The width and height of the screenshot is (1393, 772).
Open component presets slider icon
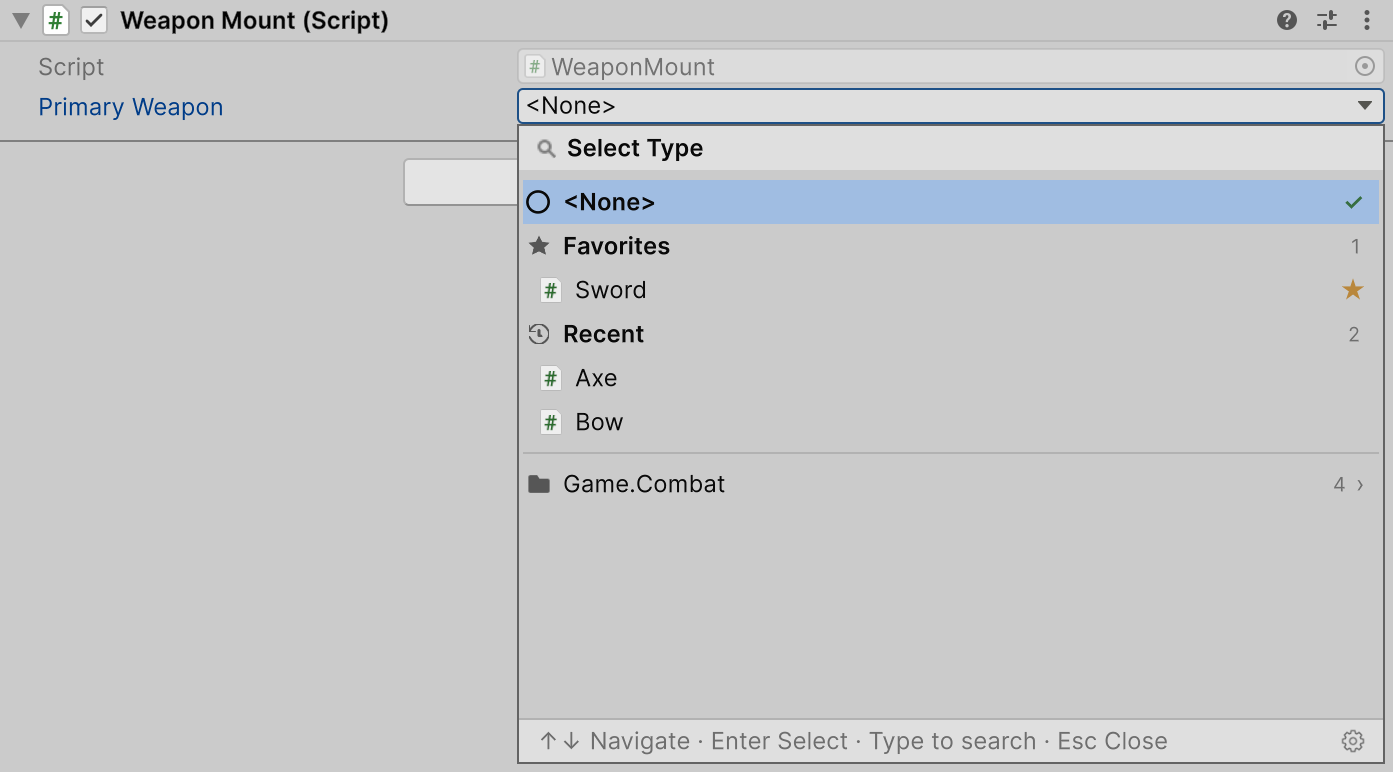tap(1327, 20)
